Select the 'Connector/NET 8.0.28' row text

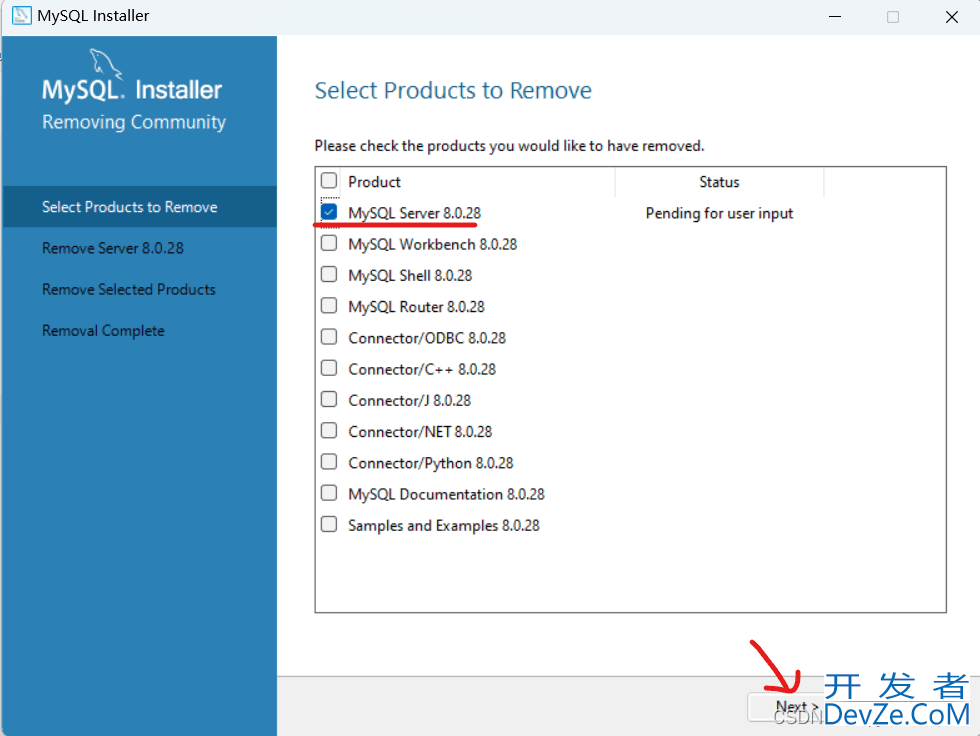pos(420,432)
